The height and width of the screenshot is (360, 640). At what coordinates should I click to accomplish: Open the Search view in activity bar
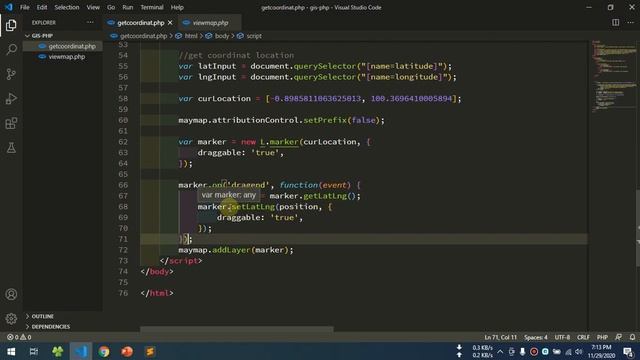point(11,50)
